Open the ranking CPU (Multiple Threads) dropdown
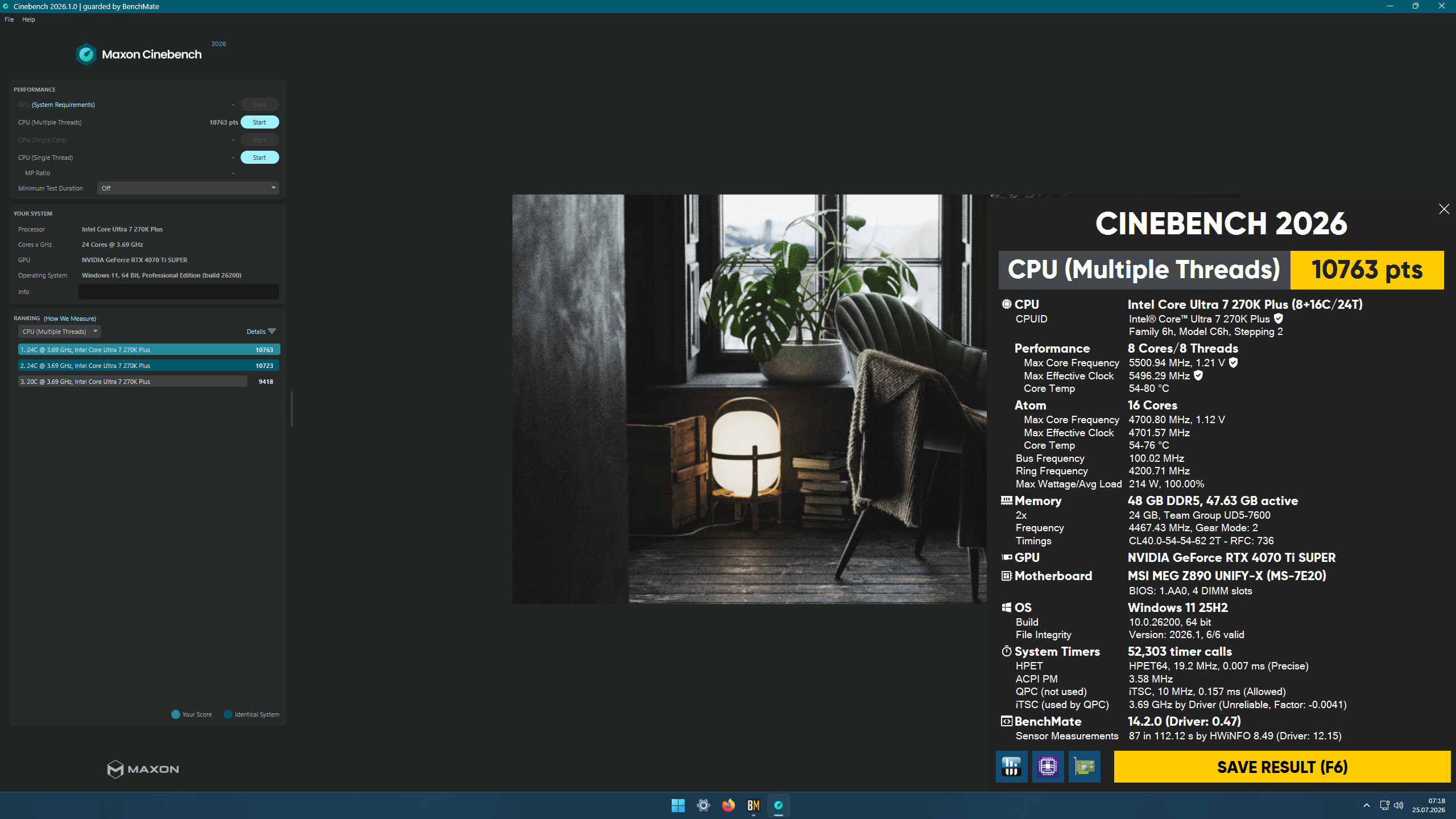Screen dimensions: 1456x819 coord(60,332)
